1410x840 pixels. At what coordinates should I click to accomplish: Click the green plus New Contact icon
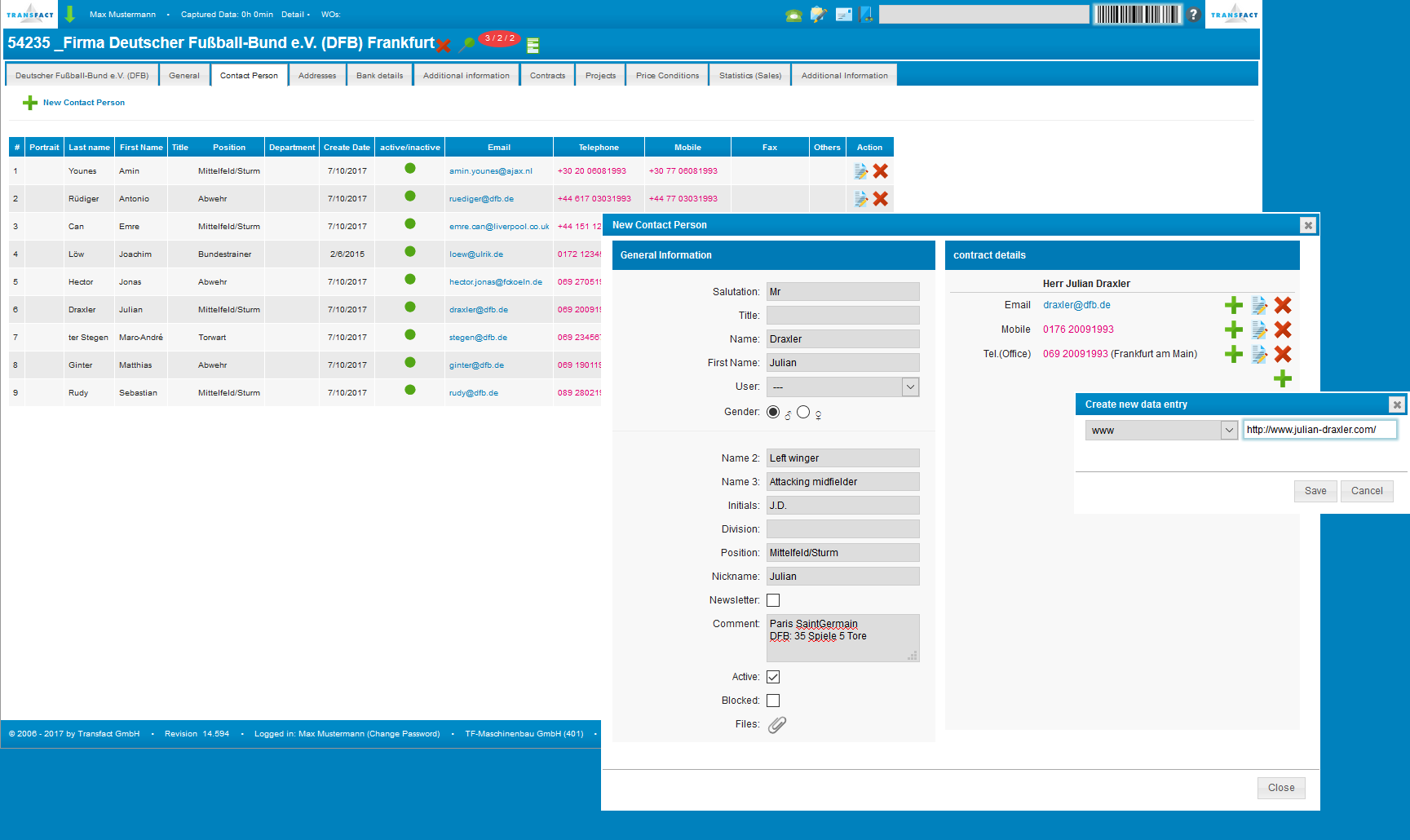click(x=30, y=103)
